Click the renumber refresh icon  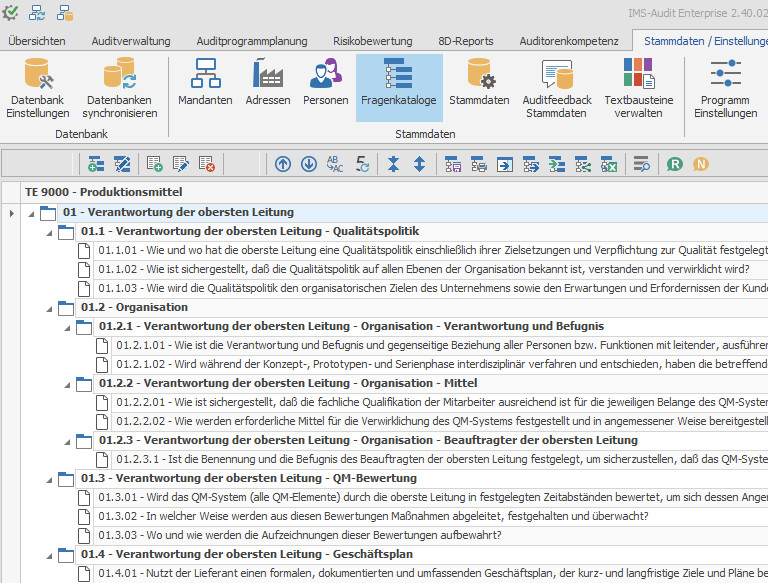pos(362,164)
